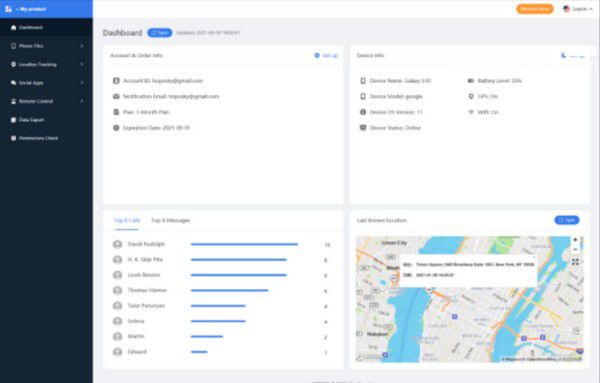600x383 pixels.
Task: Click the home icon beside Dashboard
Action: pyautogui.click(x=13, y=28)
